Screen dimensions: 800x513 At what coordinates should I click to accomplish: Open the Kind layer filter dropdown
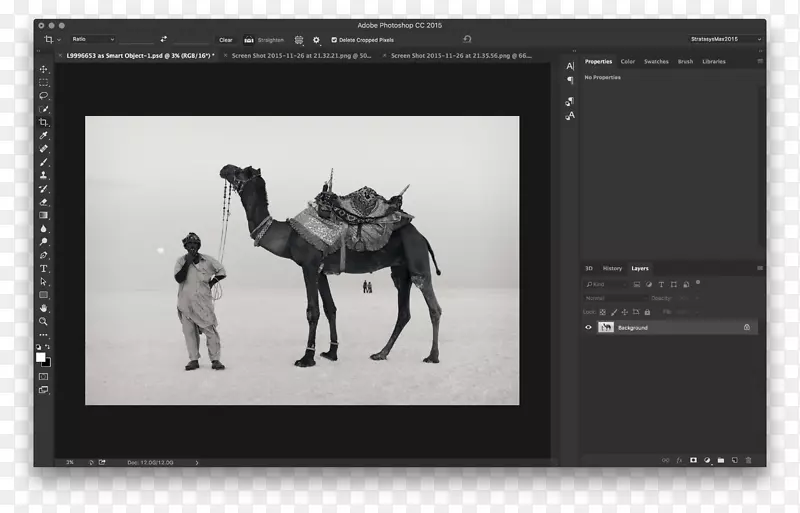[x=606, y=284]
